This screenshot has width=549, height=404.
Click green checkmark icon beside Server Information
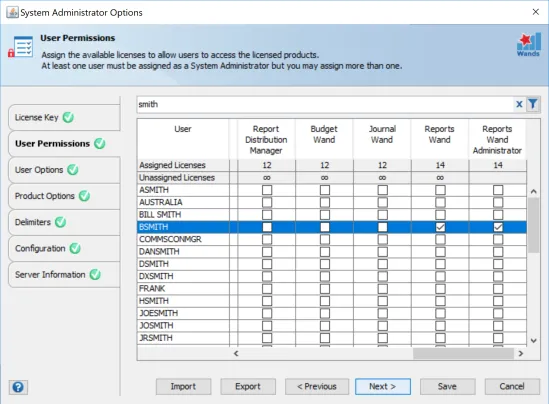click(95, 274)
